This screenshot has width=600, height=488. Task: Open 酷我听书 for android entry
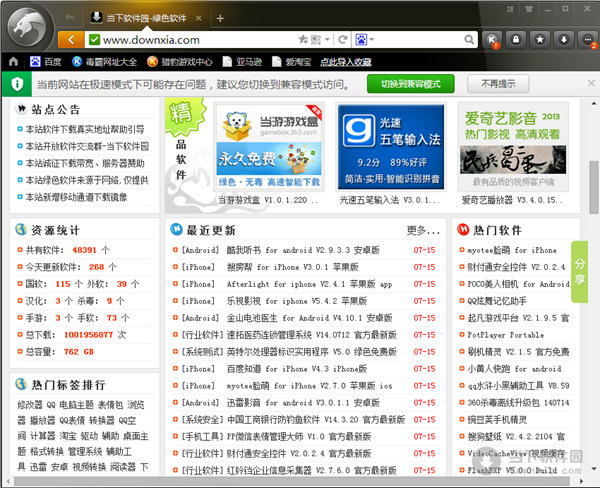(x=303, y=250)
